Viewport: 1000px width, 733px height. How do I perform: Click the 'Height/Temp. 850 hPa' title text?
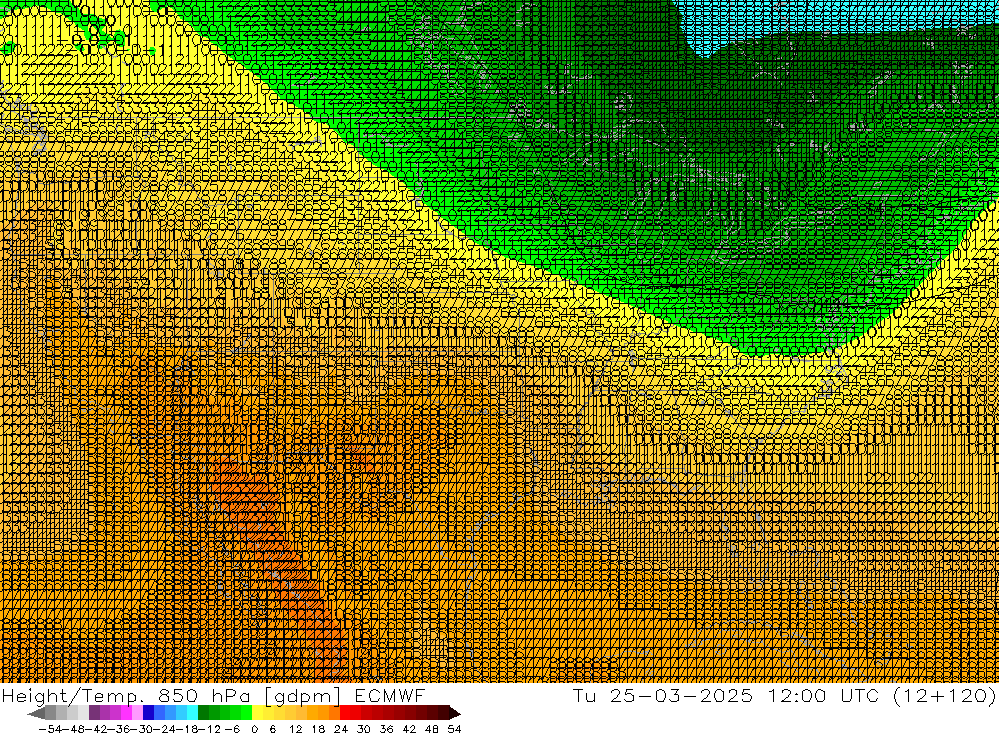click(x=128, y=695)
